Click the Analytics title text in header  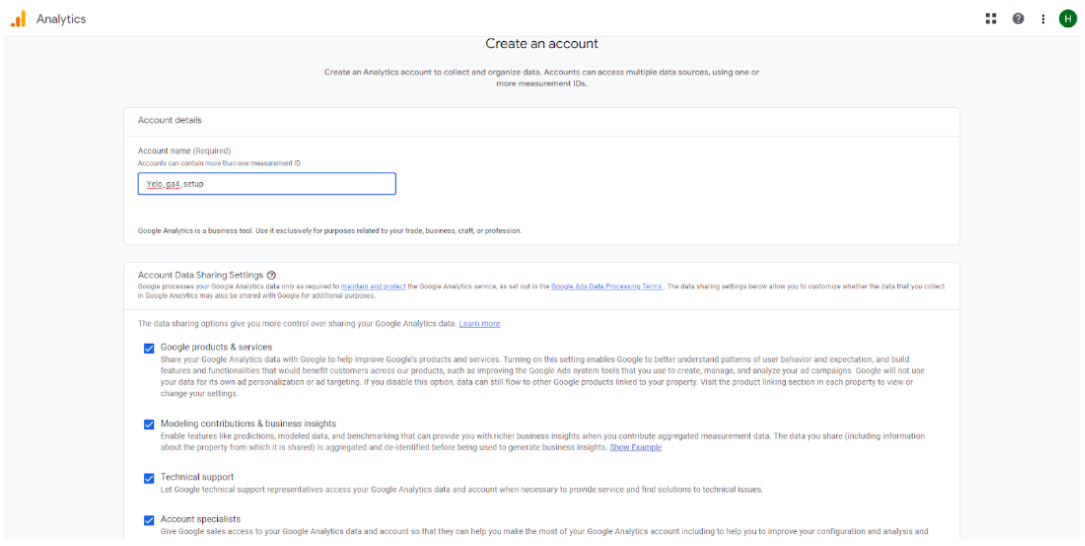click(61, 19)
